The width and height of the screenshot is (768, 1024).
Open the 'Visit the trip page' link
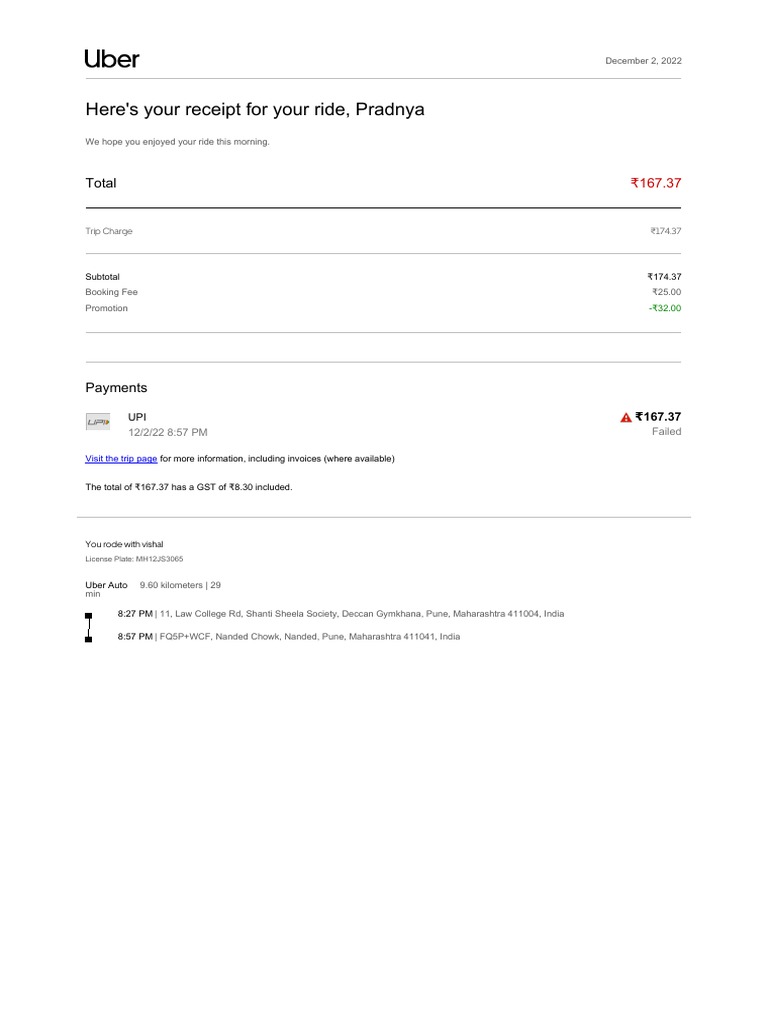(121, 458)
